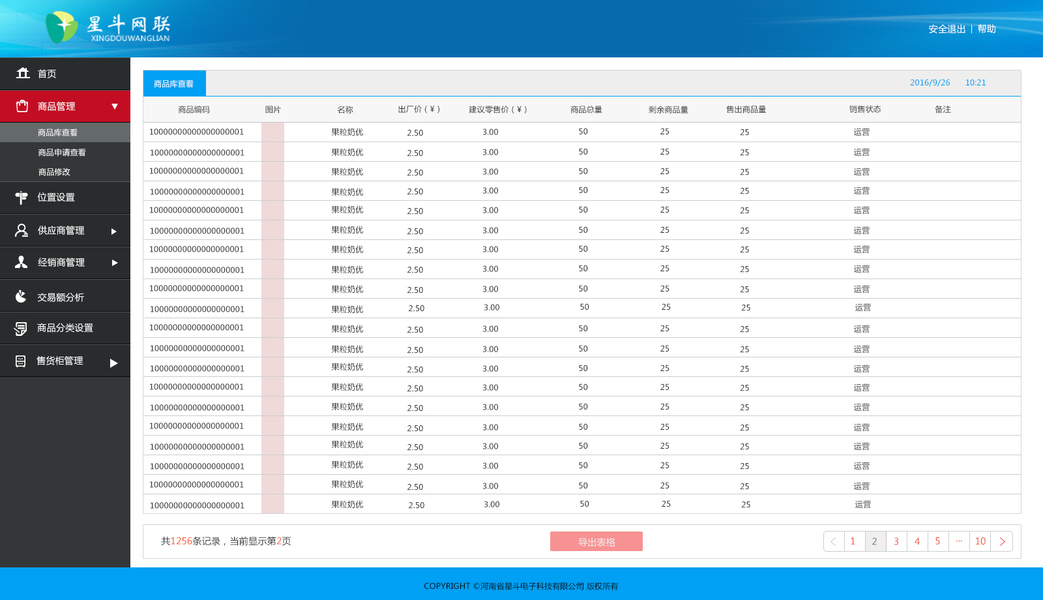The width and height of the screenshot is (1043, 600).
Task: Select the 商品库查看 tab
Action: pos(174,83)
